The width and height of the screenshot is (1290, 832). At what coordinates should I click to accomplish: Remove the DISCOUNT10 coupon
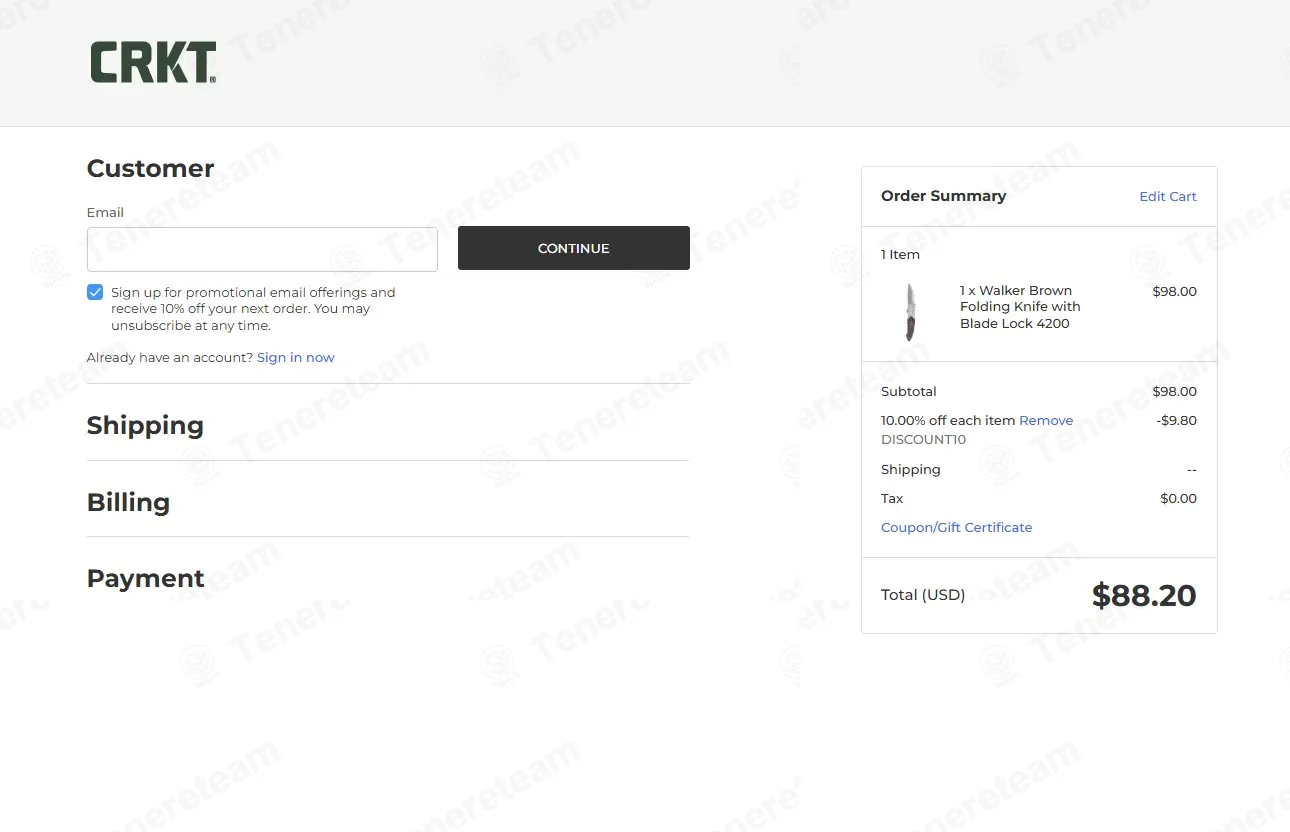(1046, 421)
